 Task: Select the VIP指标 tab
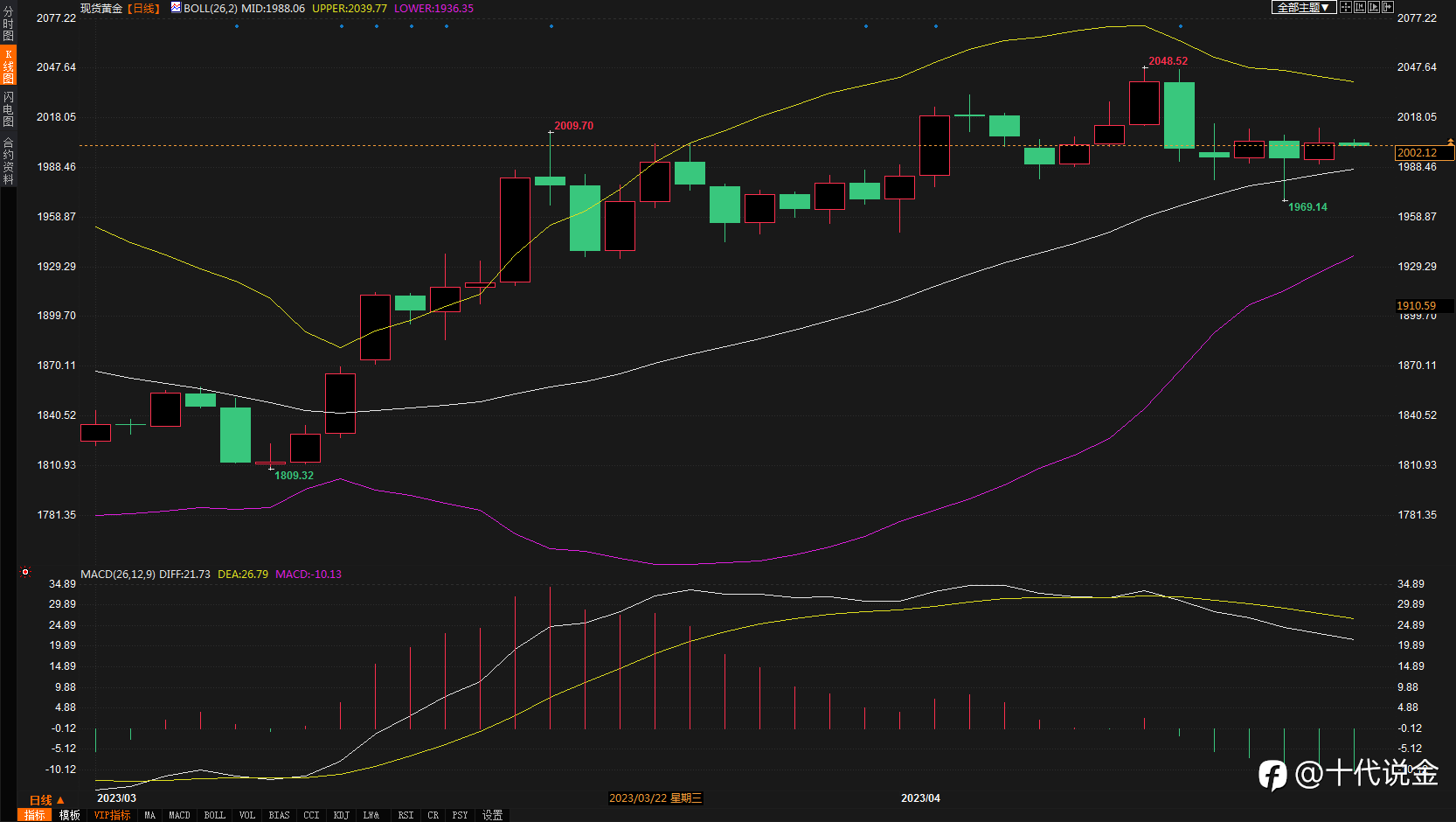click(112, 815)
